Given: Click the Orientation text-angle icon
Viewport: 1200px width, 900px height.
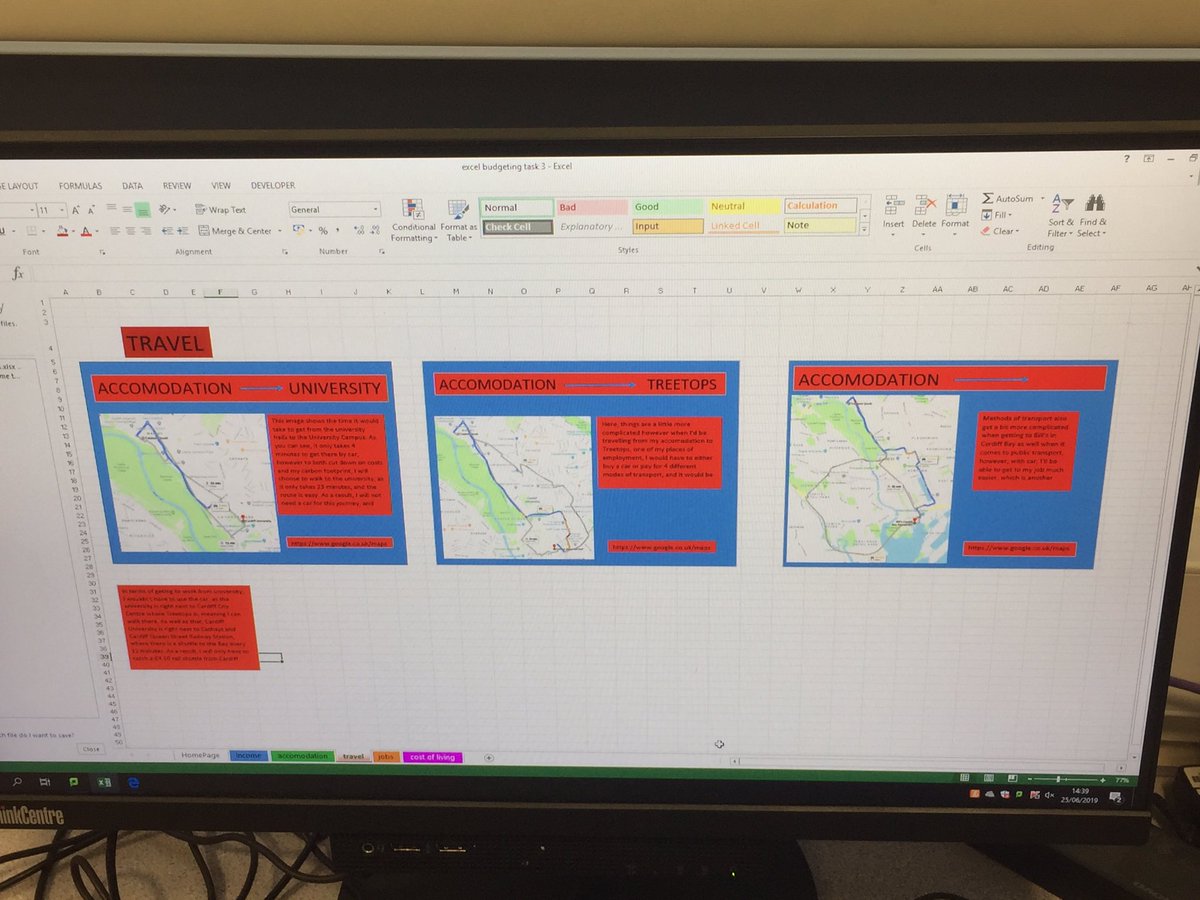Looking at the screenshot, I should [x=164, y=210].
